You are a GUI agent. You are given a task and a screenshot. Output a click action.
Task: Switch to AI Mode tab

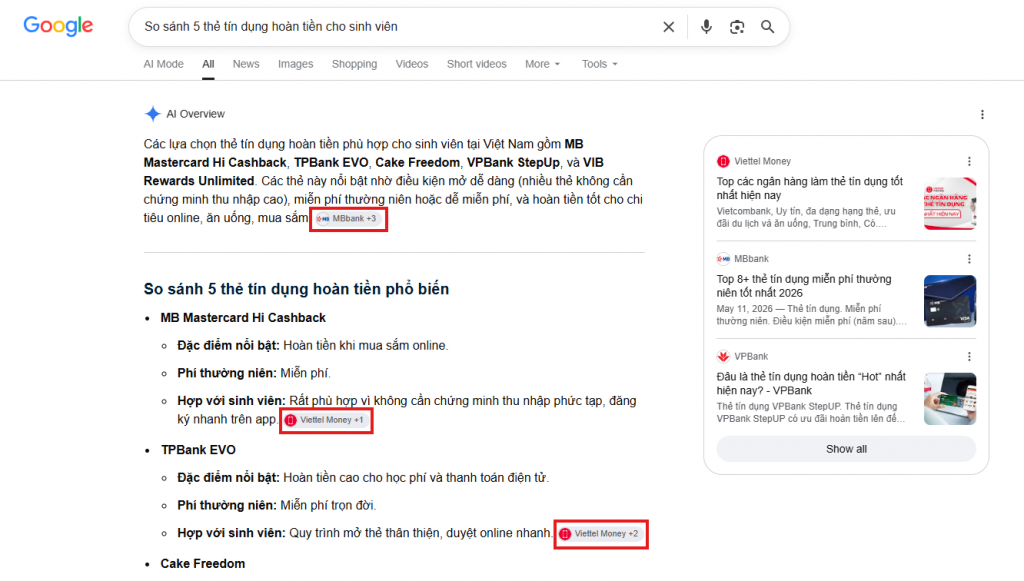163,64
